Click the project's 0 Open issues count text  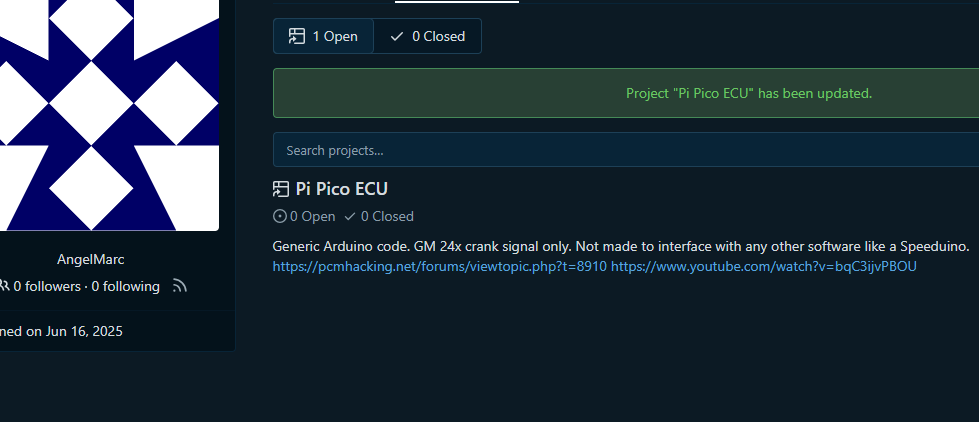(x=312, y=217)
